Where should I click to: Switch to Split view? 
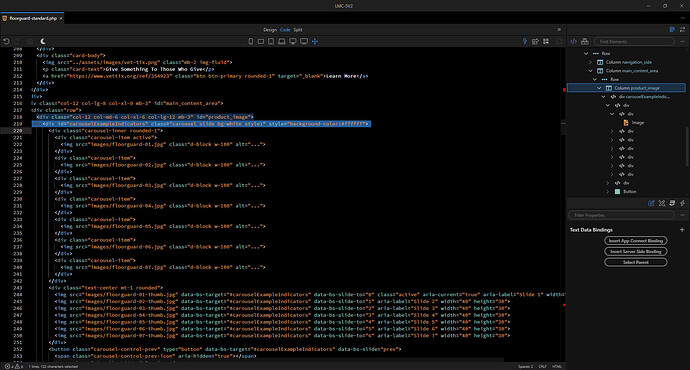point(298,30)
